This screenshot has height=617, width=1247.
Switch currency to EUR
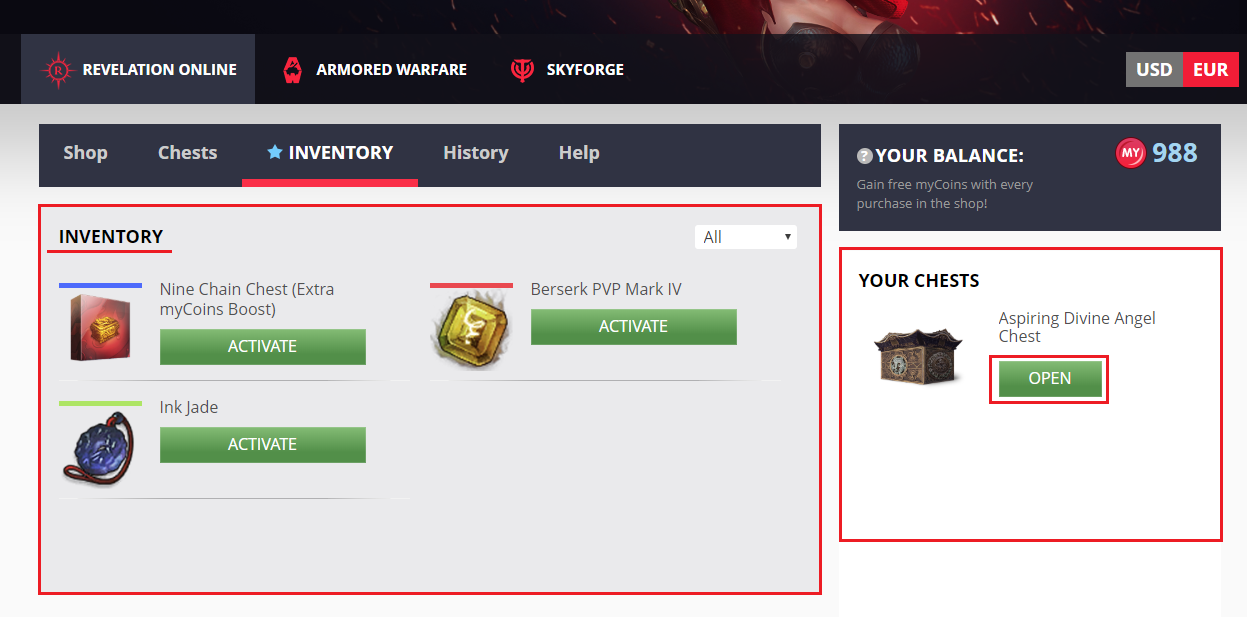click(1211, 70)
